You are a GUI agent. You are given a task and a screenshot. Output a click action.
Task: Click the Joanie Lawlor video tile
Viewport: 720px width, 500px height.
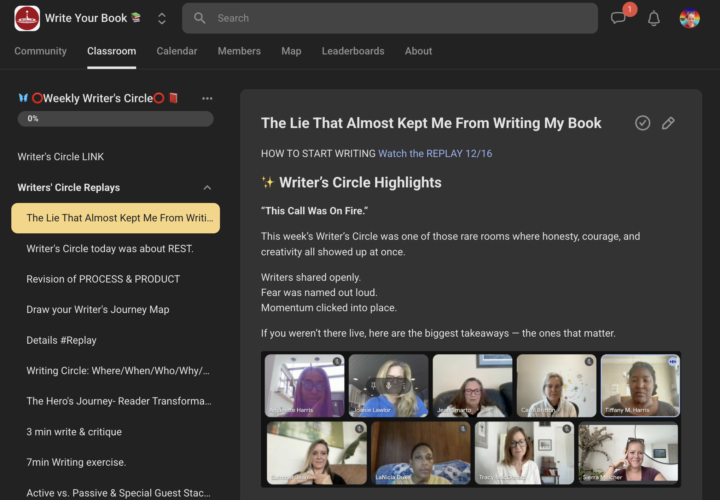(x=388, y=386)
